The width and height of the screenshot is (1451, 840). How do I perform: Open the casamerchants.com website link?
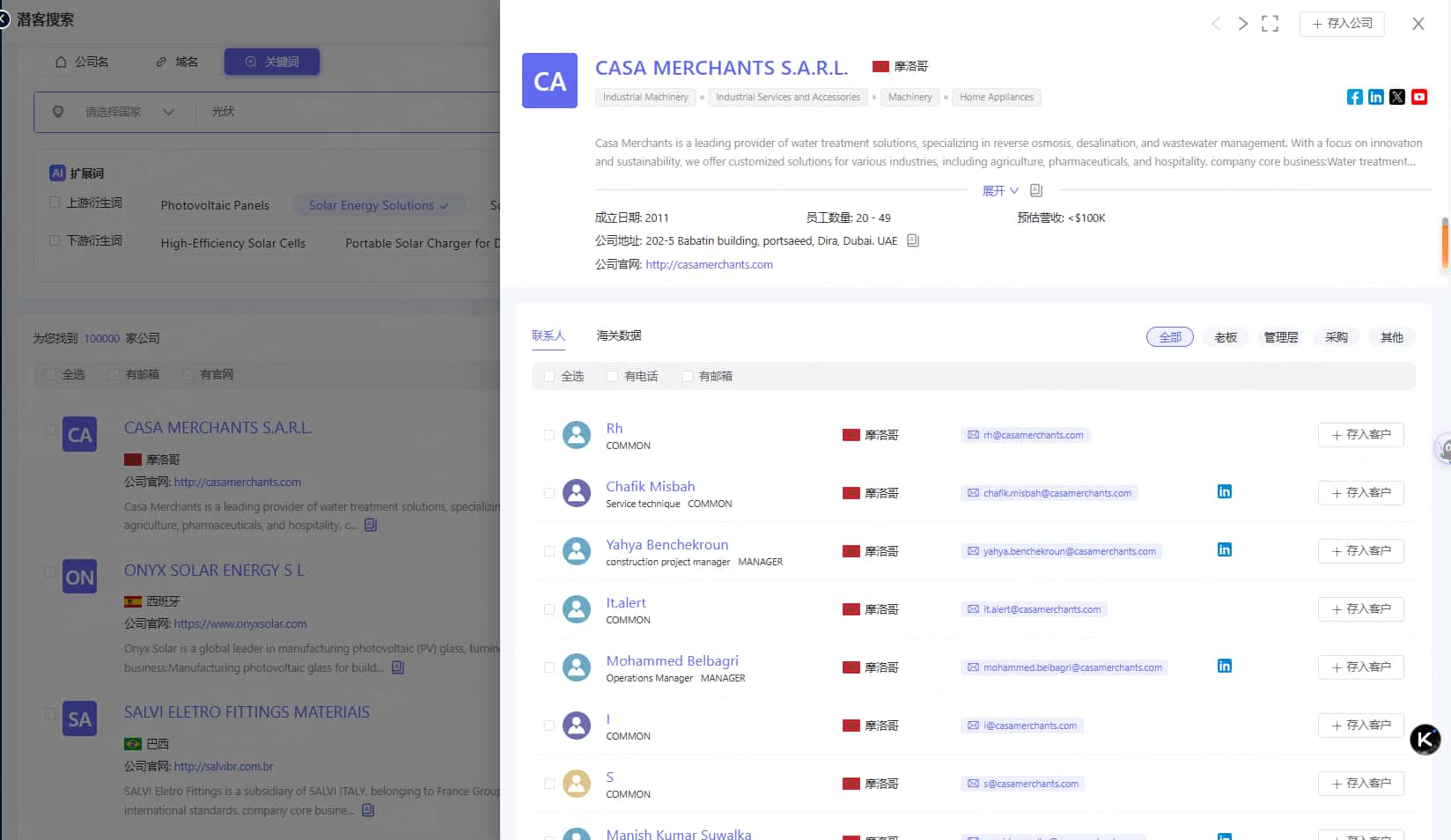pyautogui.click(x=709, y=264)
